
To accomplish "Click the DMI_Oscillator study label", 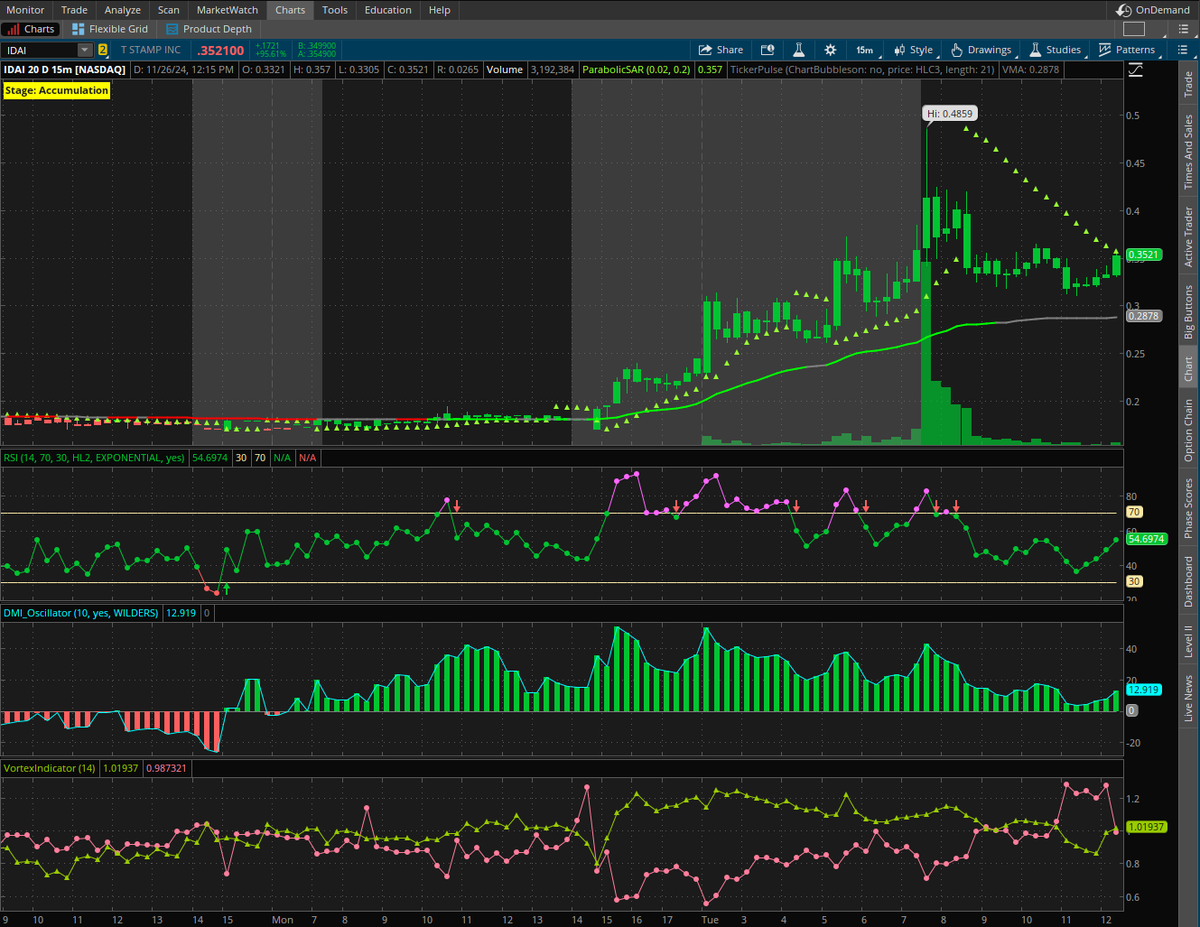I will [82, 612].
